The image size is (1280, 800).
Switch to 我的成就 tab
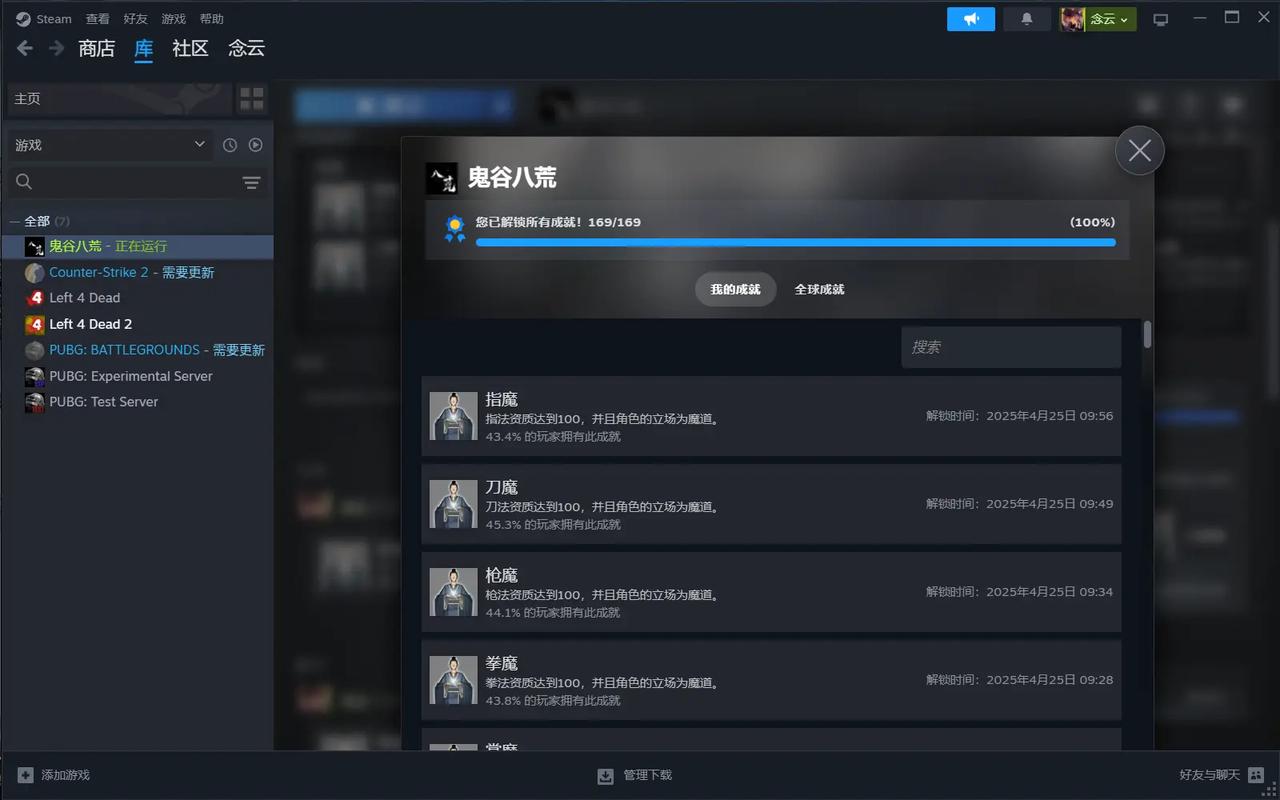click(735, 289)
